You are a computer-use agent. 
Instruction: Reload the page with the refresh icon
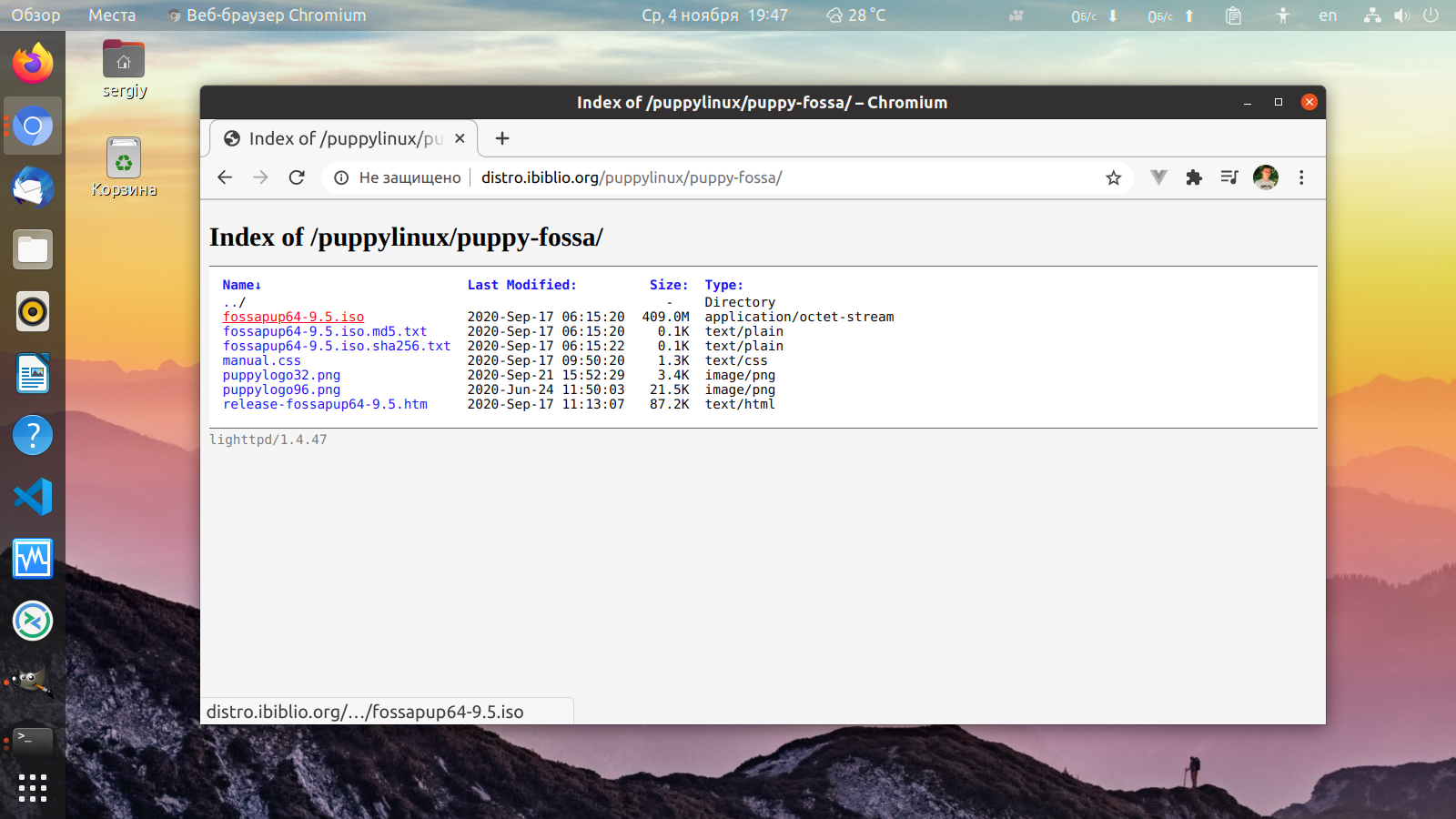coord(297,177)
